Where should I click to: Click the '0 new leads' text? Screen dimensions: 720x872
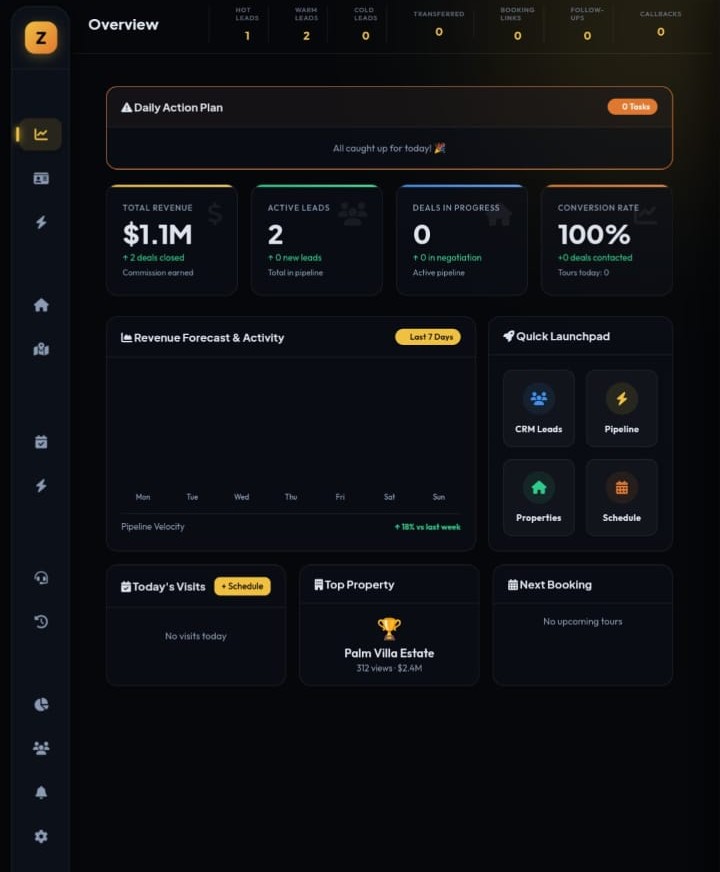[295, 257]
